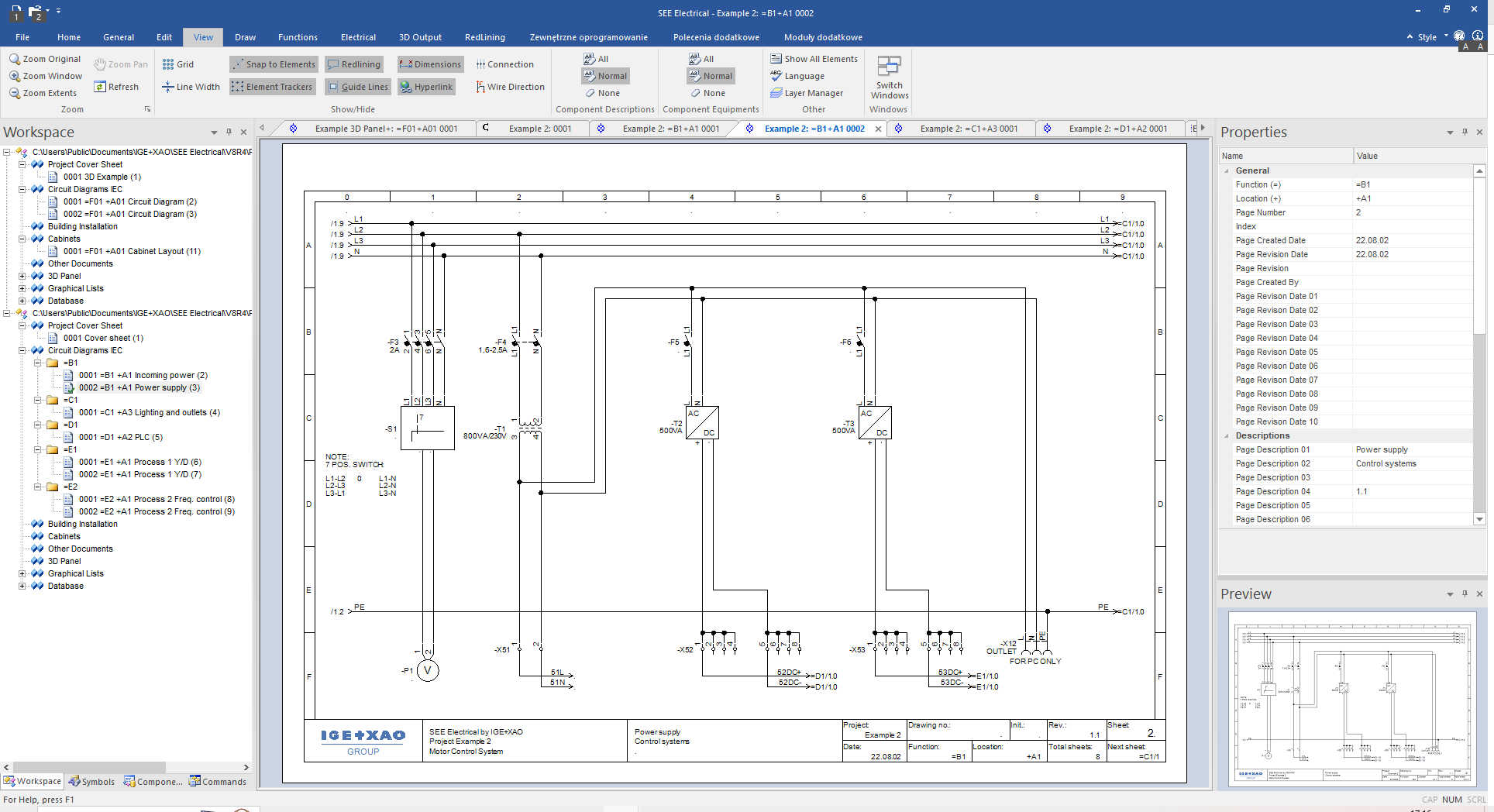Click the workspace horizontal scrollbar

click(127, 767)
